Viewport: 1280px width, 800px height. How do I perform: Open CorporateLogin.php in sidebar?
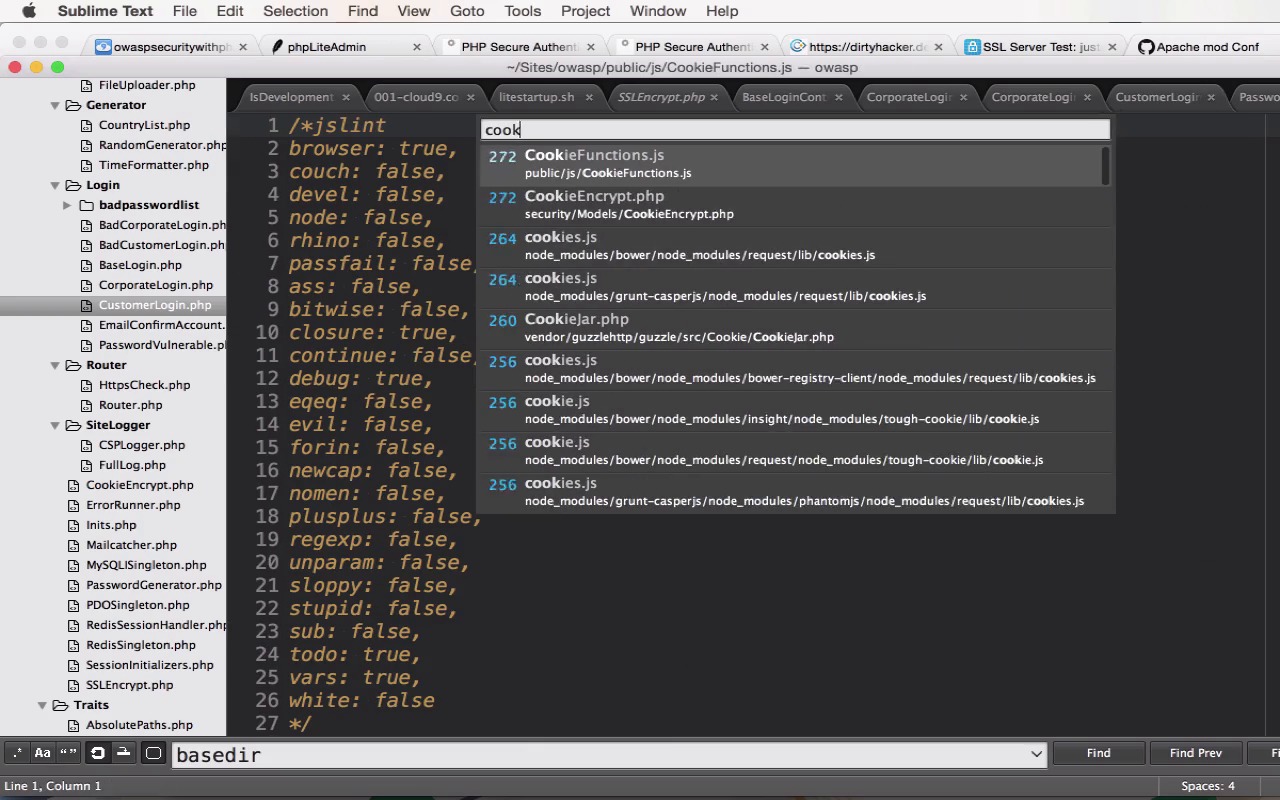[x=155, y=285]
